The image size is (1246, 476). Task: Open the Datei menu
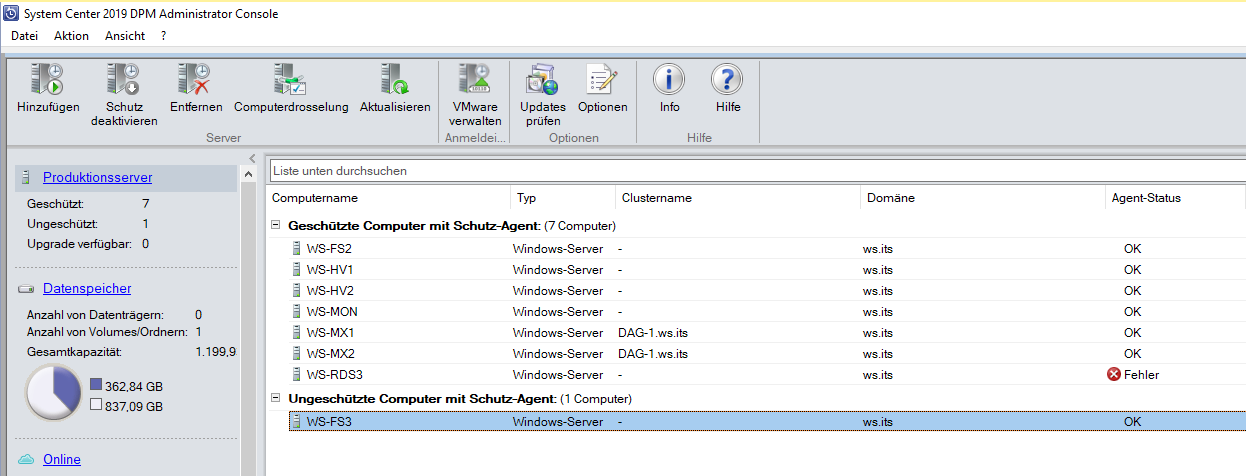[24, 36]
